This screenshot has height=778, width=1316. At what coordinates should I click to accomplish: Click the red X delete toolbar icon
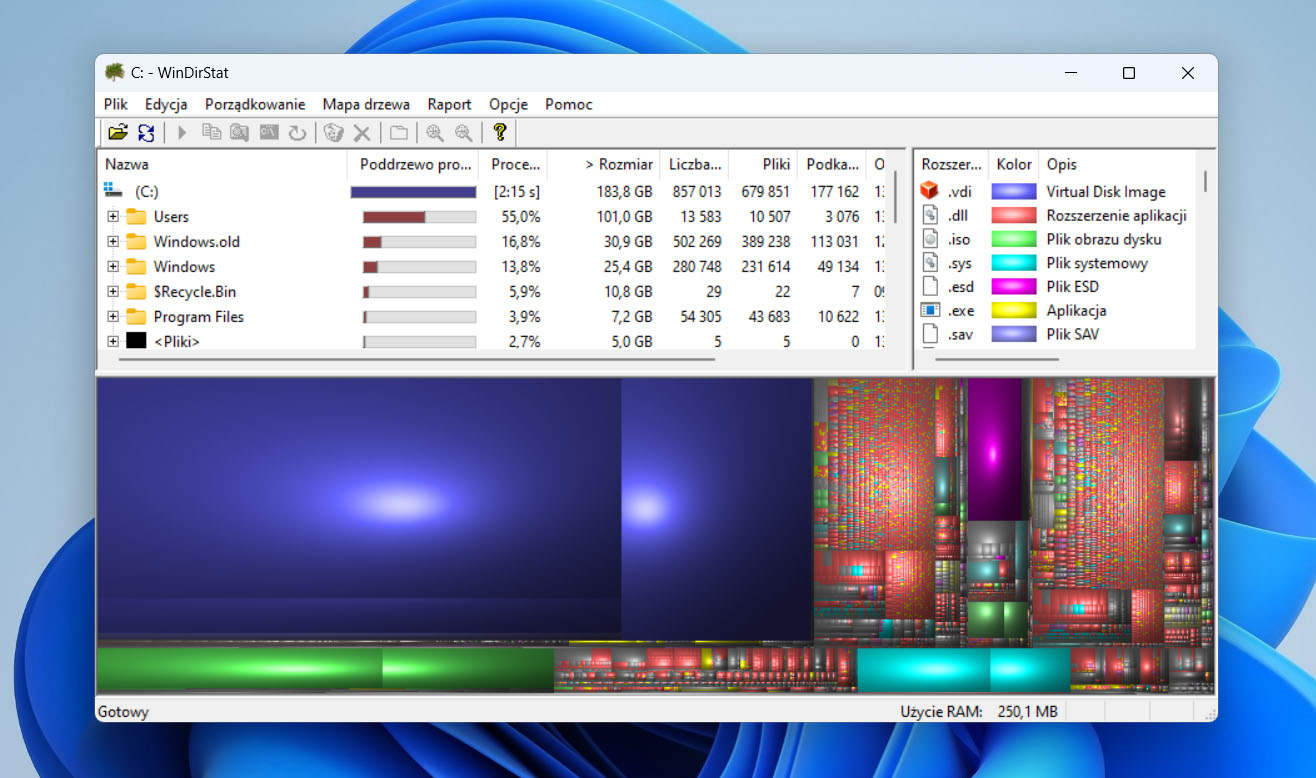pyautogui.click(x=362, y=132)
